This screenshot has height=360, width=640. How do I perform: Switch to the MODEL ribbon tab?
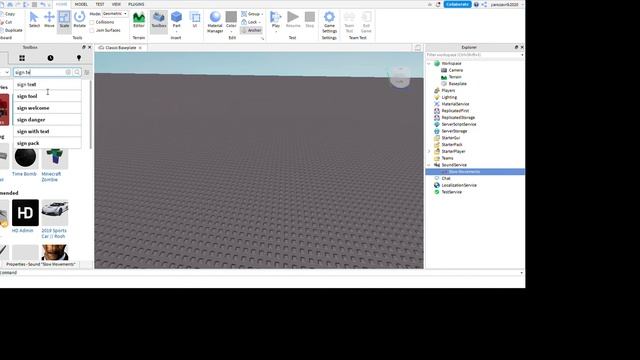[x=81, y=4]
